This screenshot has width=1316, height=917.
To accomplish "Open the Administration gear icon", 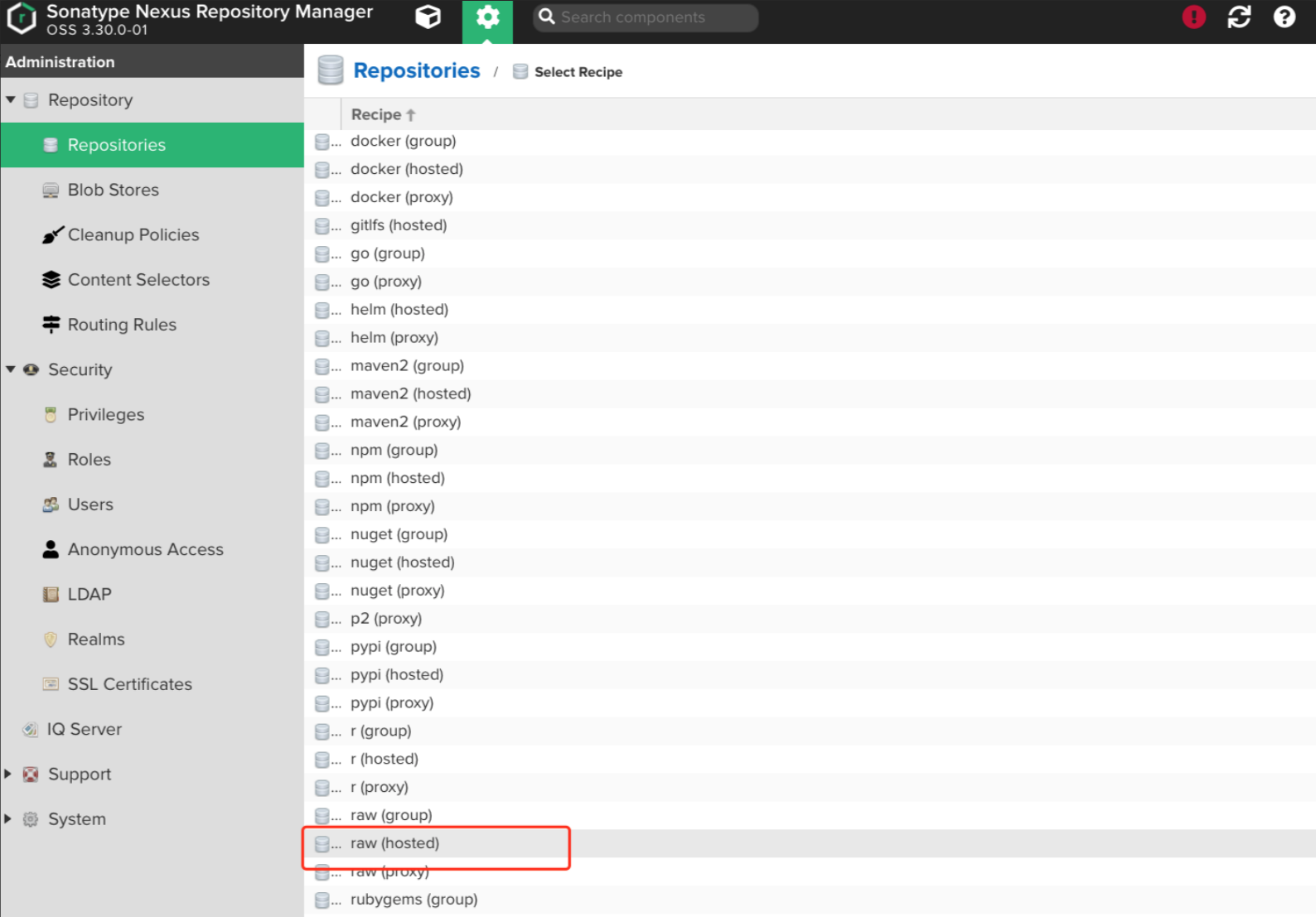I will coord(487,17).
